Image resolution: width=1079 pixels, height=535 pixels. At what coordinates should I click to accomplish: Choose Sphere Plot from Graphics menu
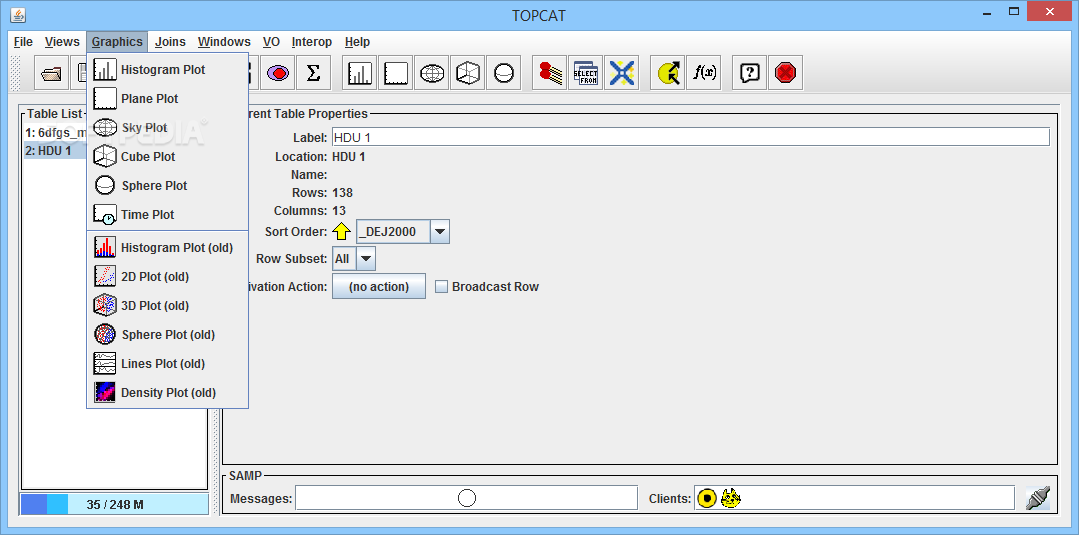tap(167, 185)
